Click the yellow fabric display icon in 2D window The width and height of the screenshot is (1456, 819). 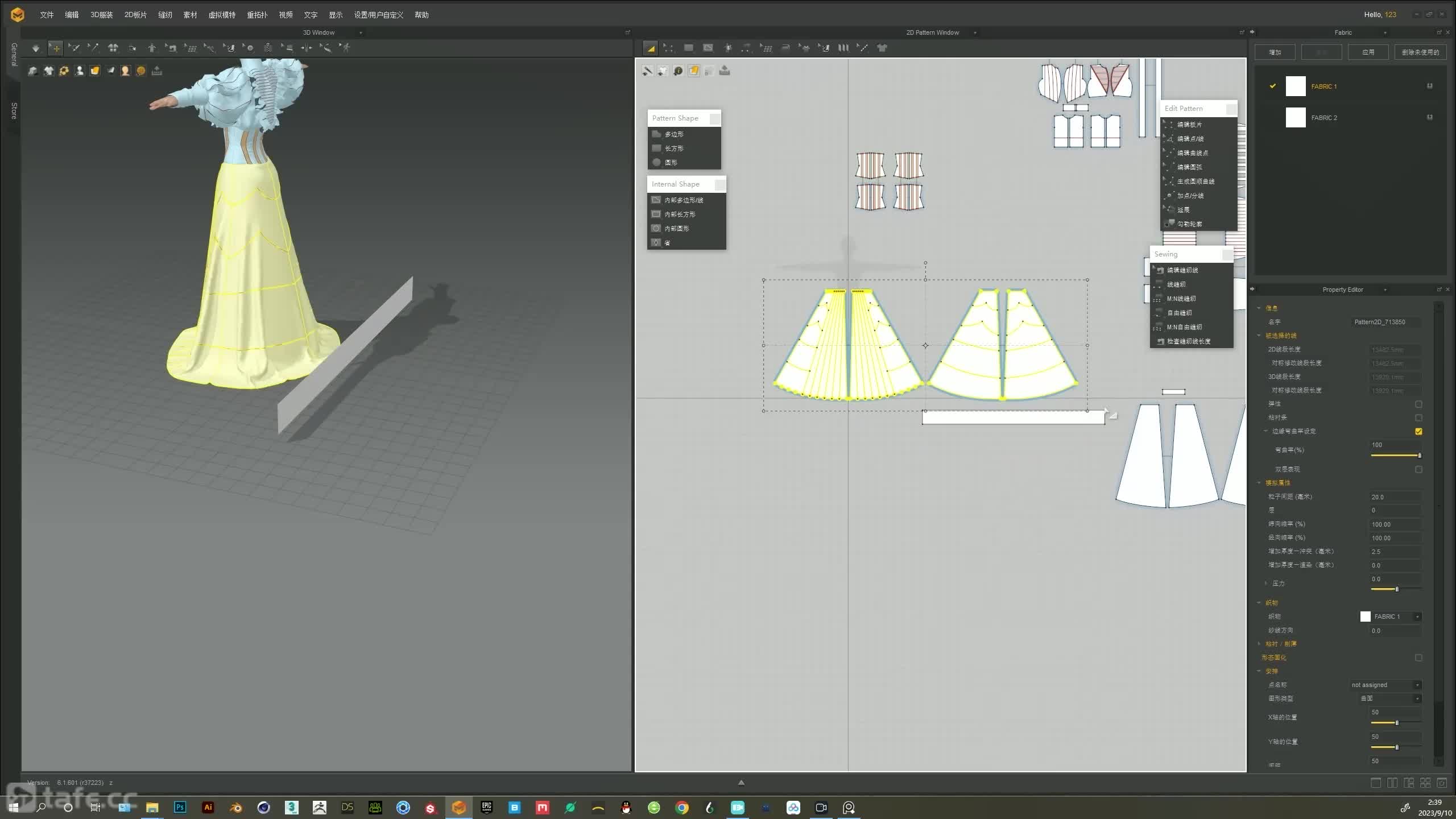pos(694,71)
